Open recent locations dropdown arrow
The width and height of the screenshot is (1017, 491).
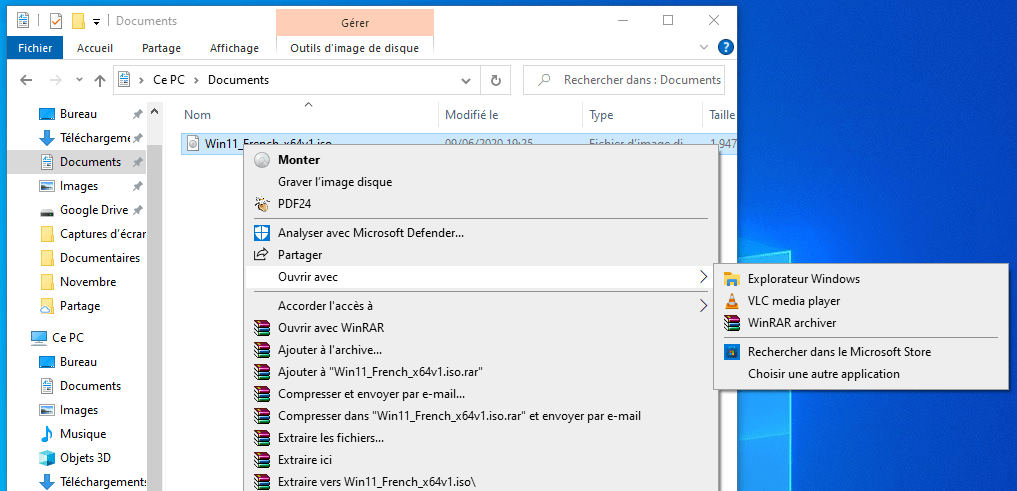pyautogui.click(x=80, y=80)
